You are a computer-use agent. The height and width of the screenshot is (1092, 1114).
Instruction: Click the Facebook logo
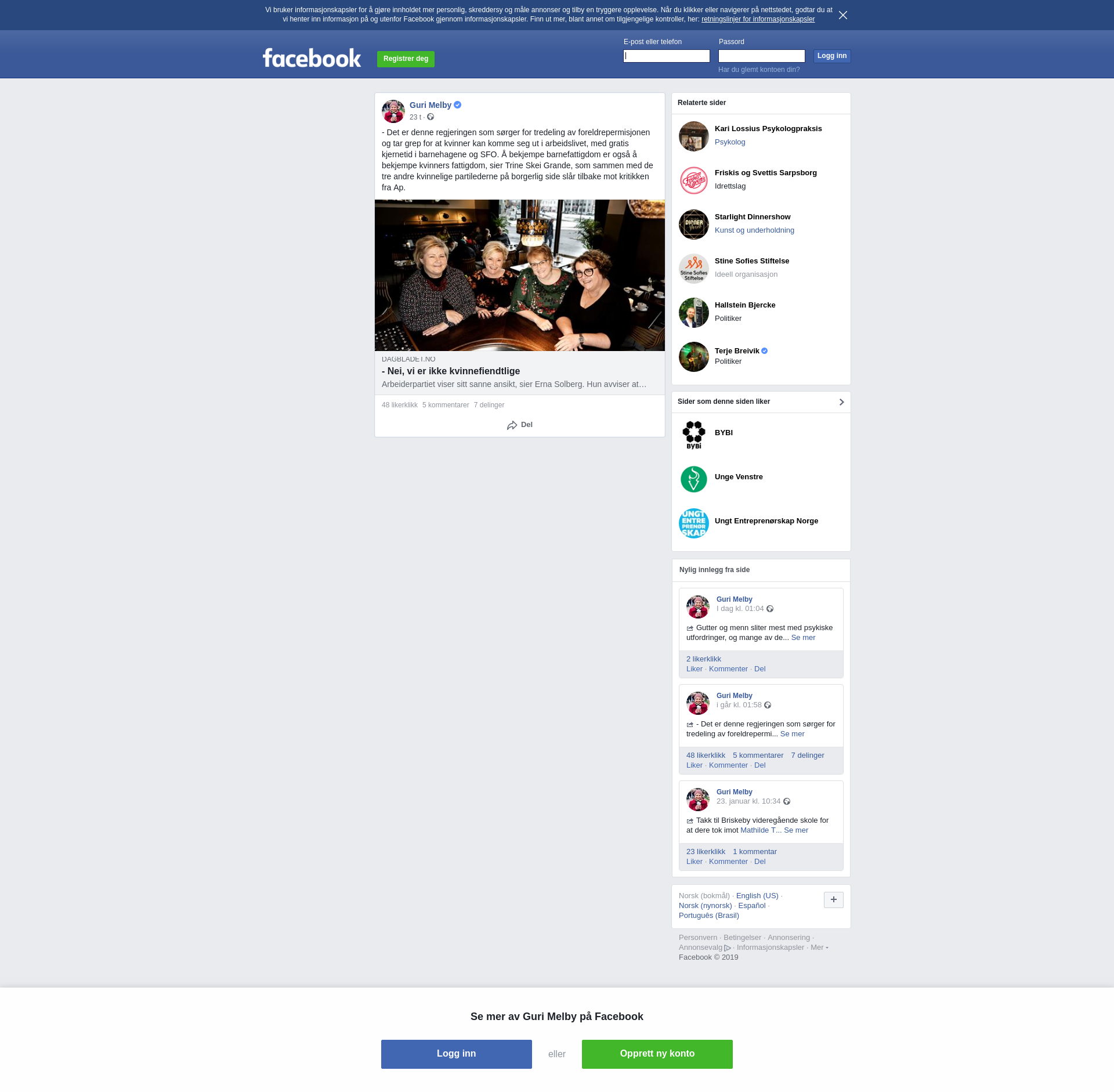click(x=312, y=58)
